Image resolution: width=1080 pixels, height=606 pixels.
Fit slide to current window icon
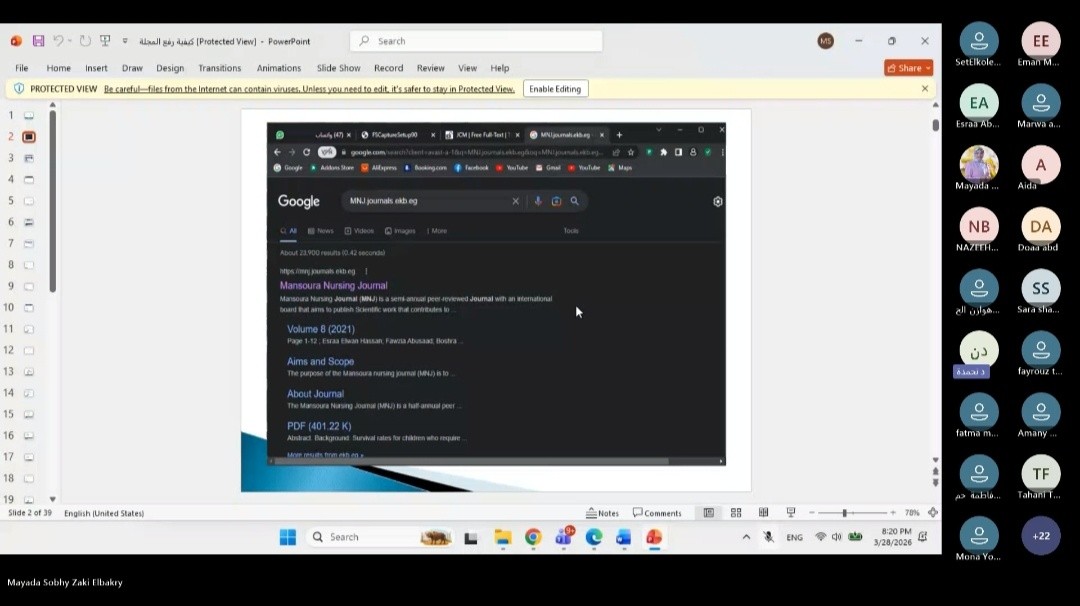tap(933, 513)
